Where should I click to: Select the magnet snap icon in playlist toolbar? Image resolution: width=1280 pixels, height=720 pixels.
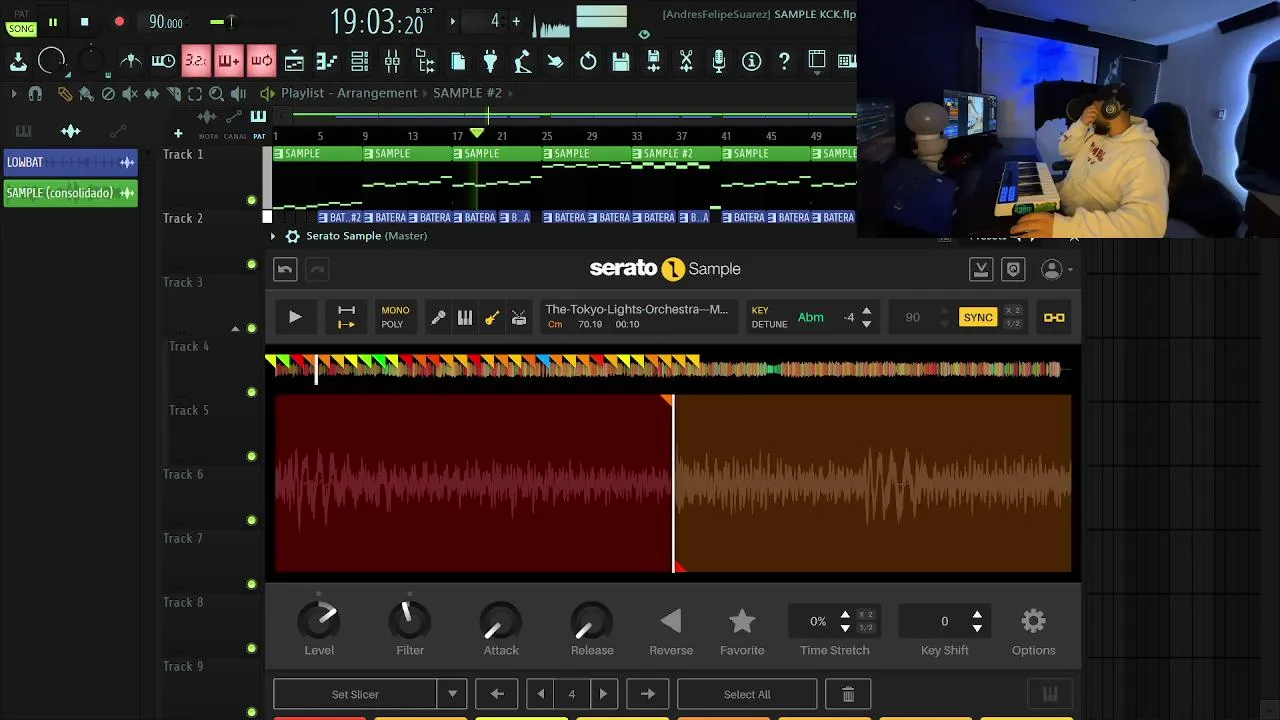pos(35,93)
